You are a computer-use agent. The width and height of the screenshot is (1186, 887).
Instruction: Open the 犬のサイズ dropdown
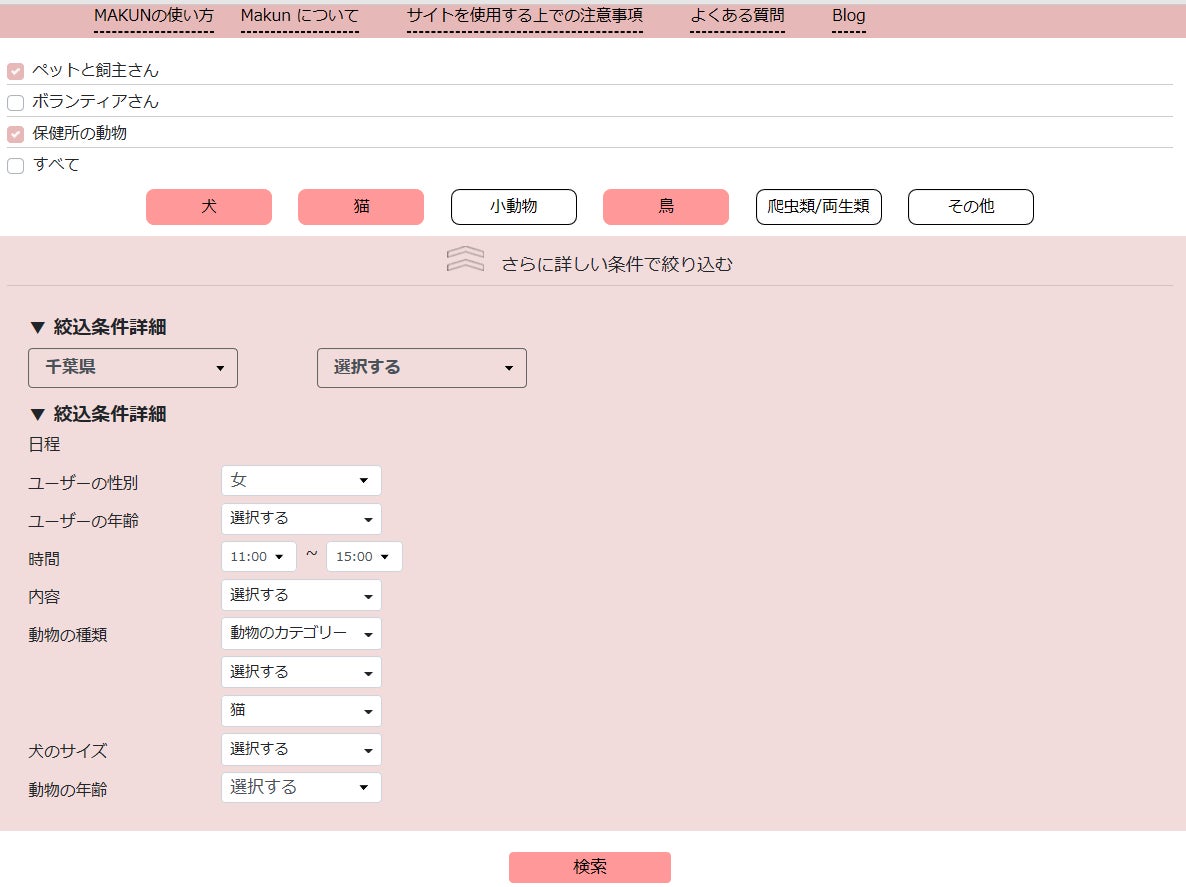coord(301,749)
